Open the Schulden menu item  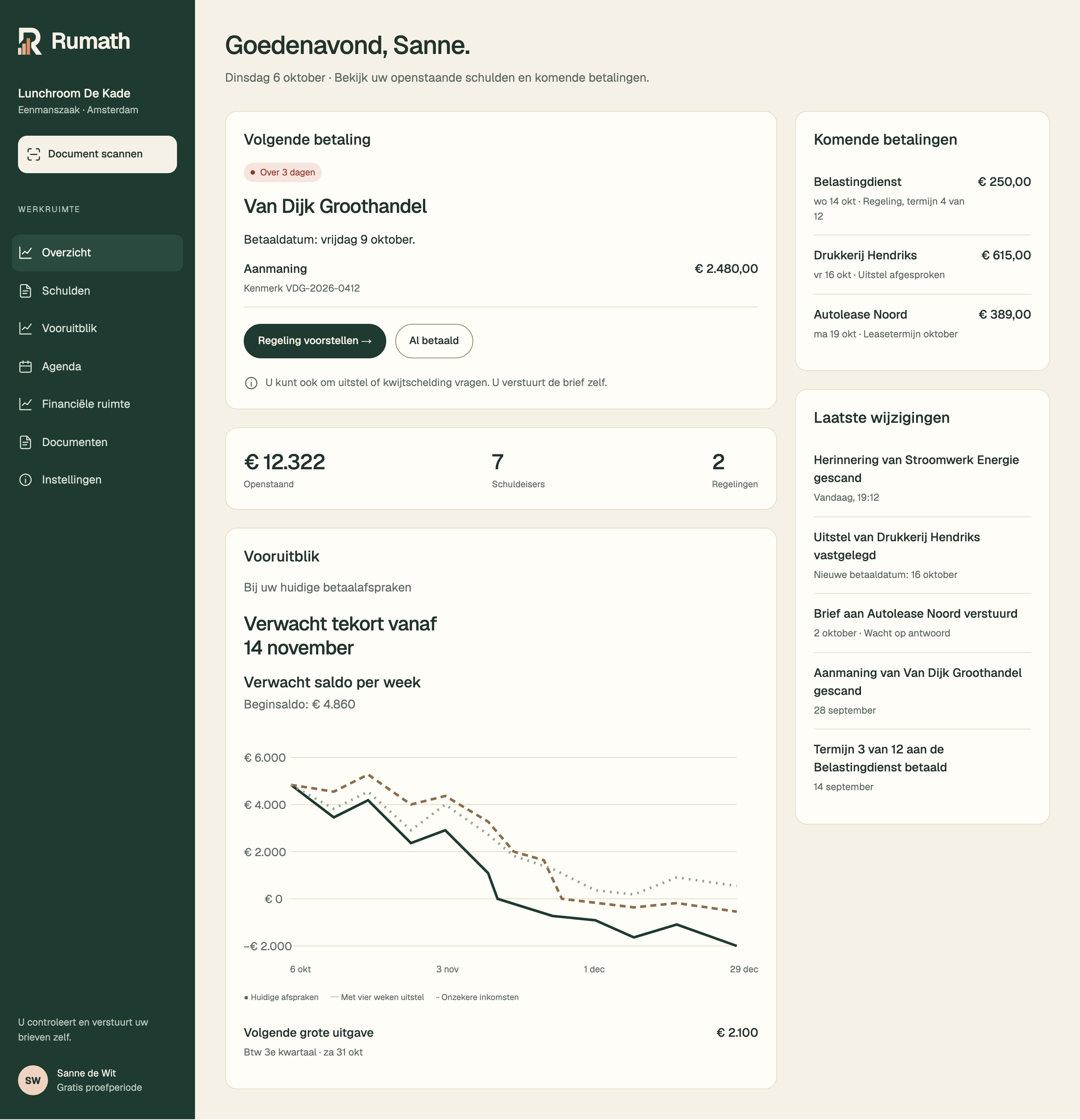coord(97,291)
